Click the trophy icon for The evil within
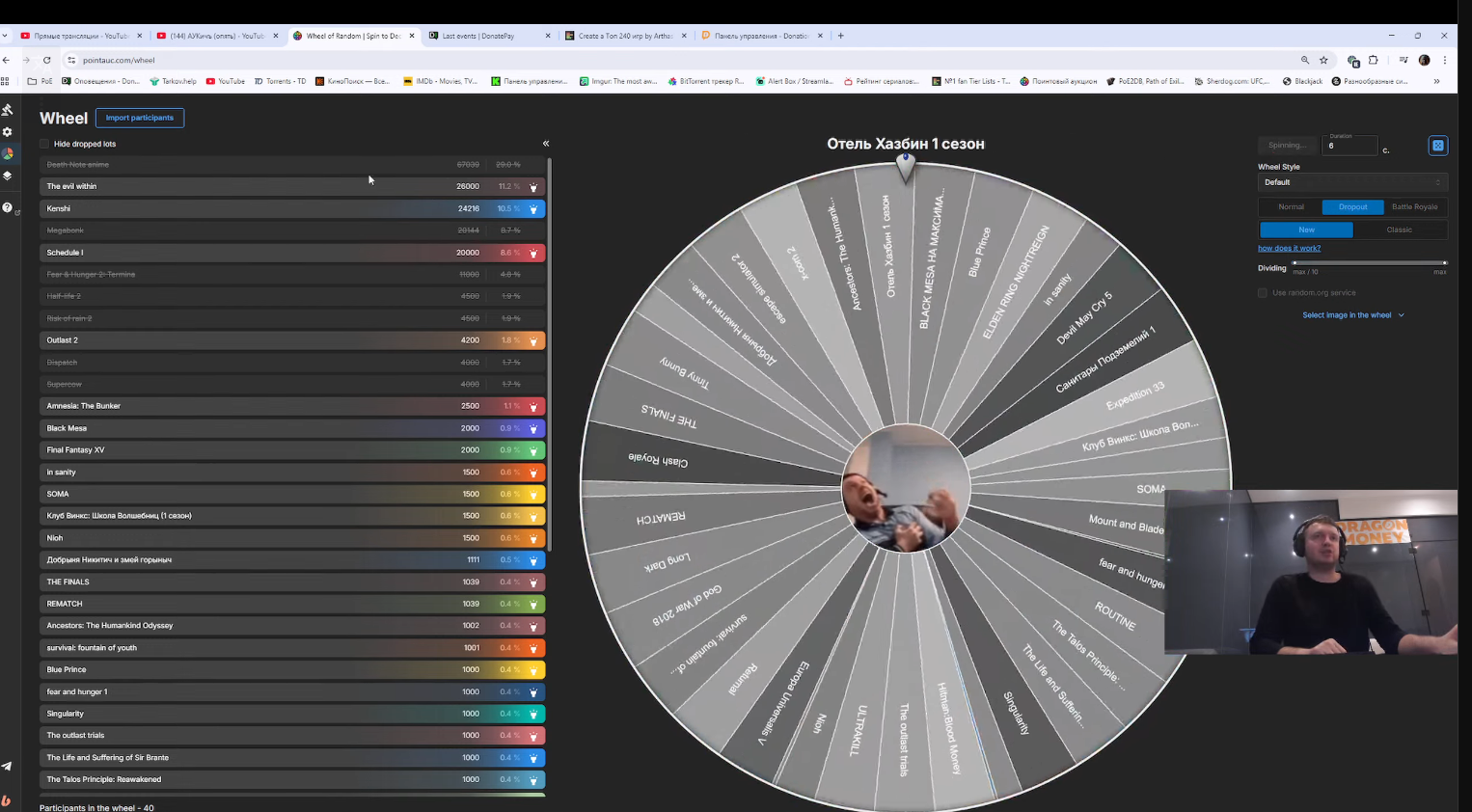Screen dimensions: 1472x812 pos(533,187)
